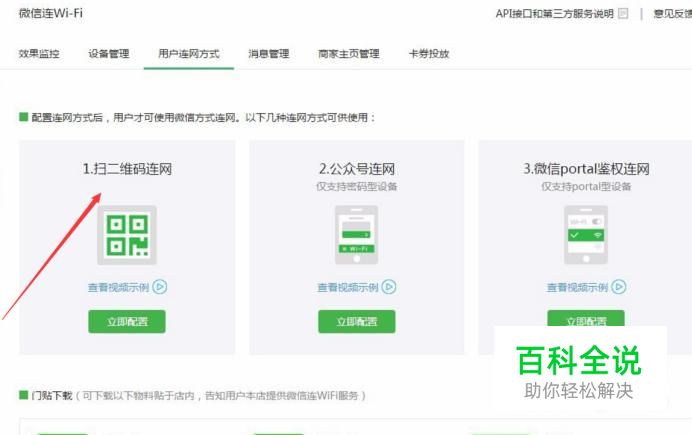The height and width of the screenshot is (435, 692).
Task: Click the document icon beside API接口 link
Action: 623,14
